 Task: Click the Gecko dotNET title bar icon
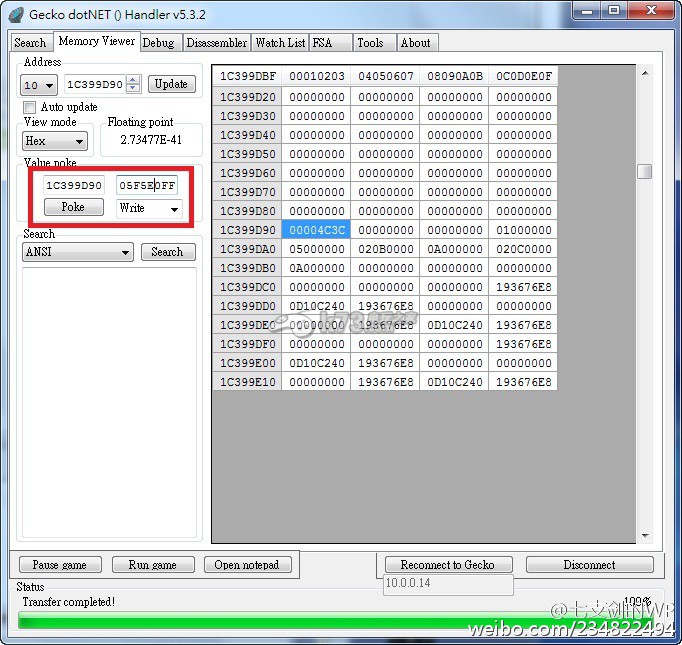tap(15, 14)
